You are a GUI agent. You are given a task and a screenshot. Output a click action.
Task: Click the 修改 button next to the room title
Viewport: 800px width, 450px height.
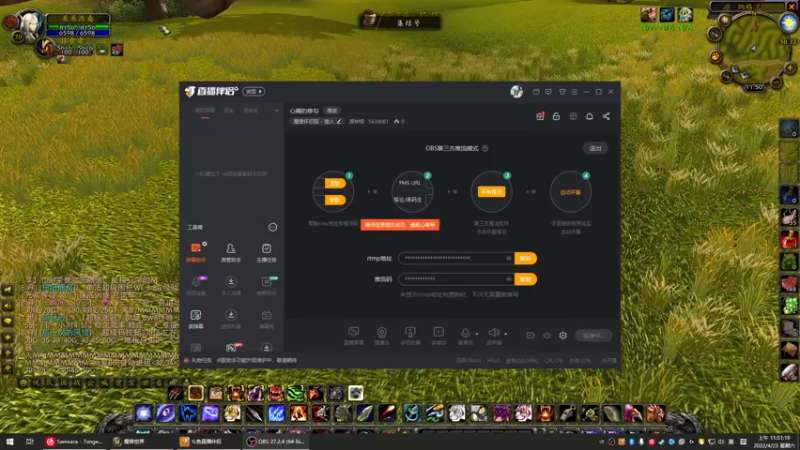click(x=332, y=111)
